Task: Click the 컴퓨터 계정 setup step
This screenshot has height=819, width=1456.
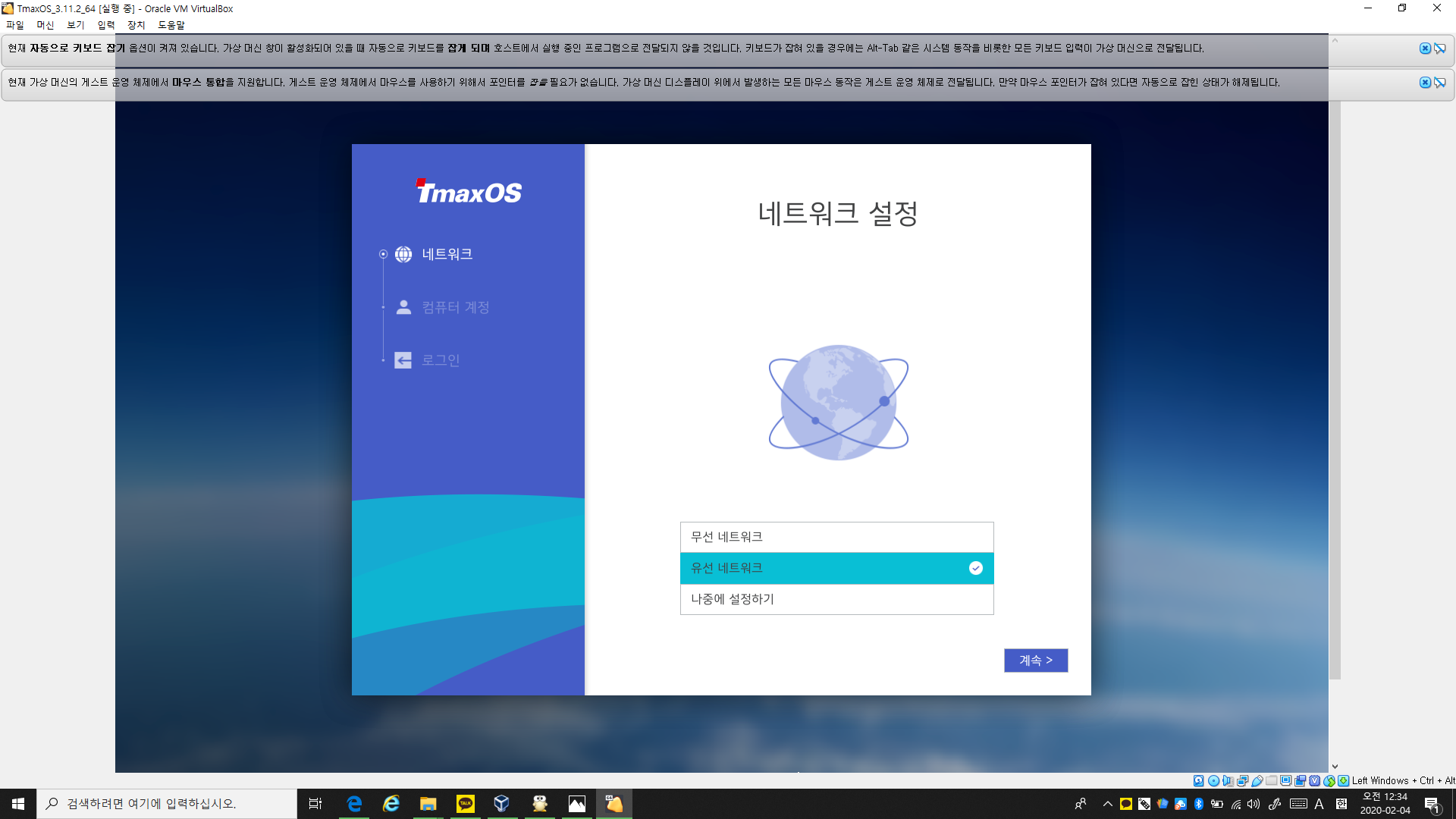Action: click(455, 307)
